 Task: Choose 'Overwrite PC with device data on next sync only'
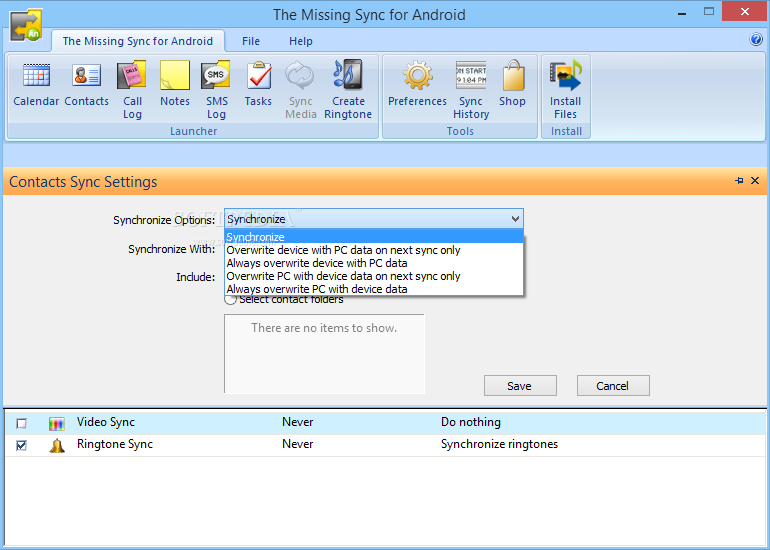point(374,276)
